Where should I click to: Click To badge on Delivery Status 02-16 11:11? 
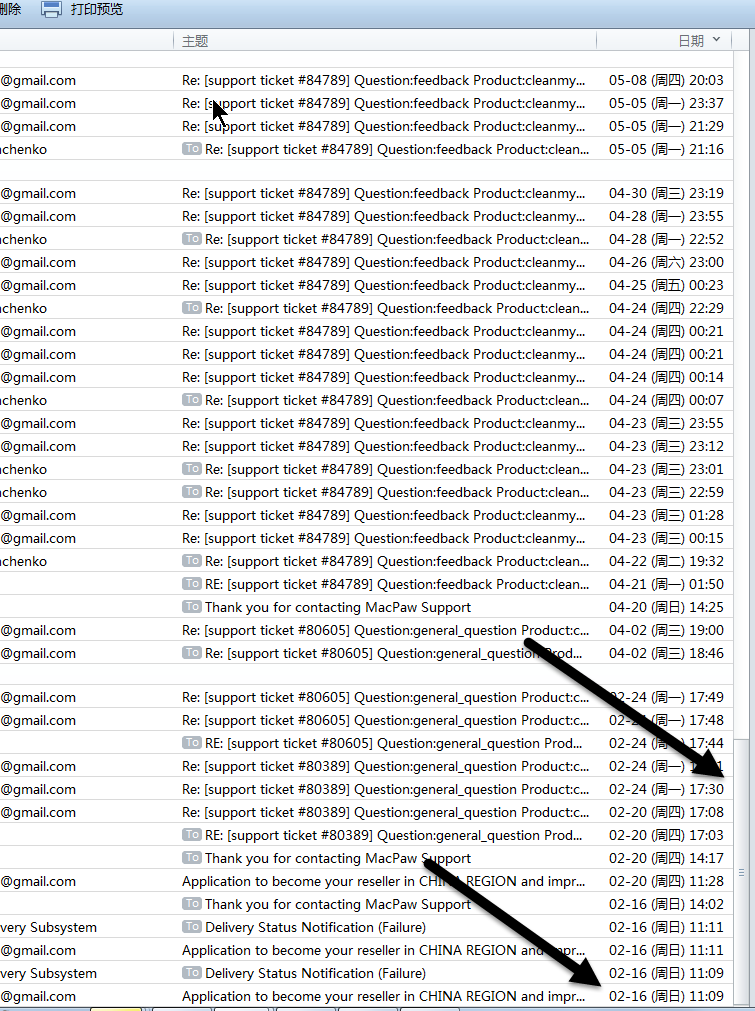pos(192,927)
